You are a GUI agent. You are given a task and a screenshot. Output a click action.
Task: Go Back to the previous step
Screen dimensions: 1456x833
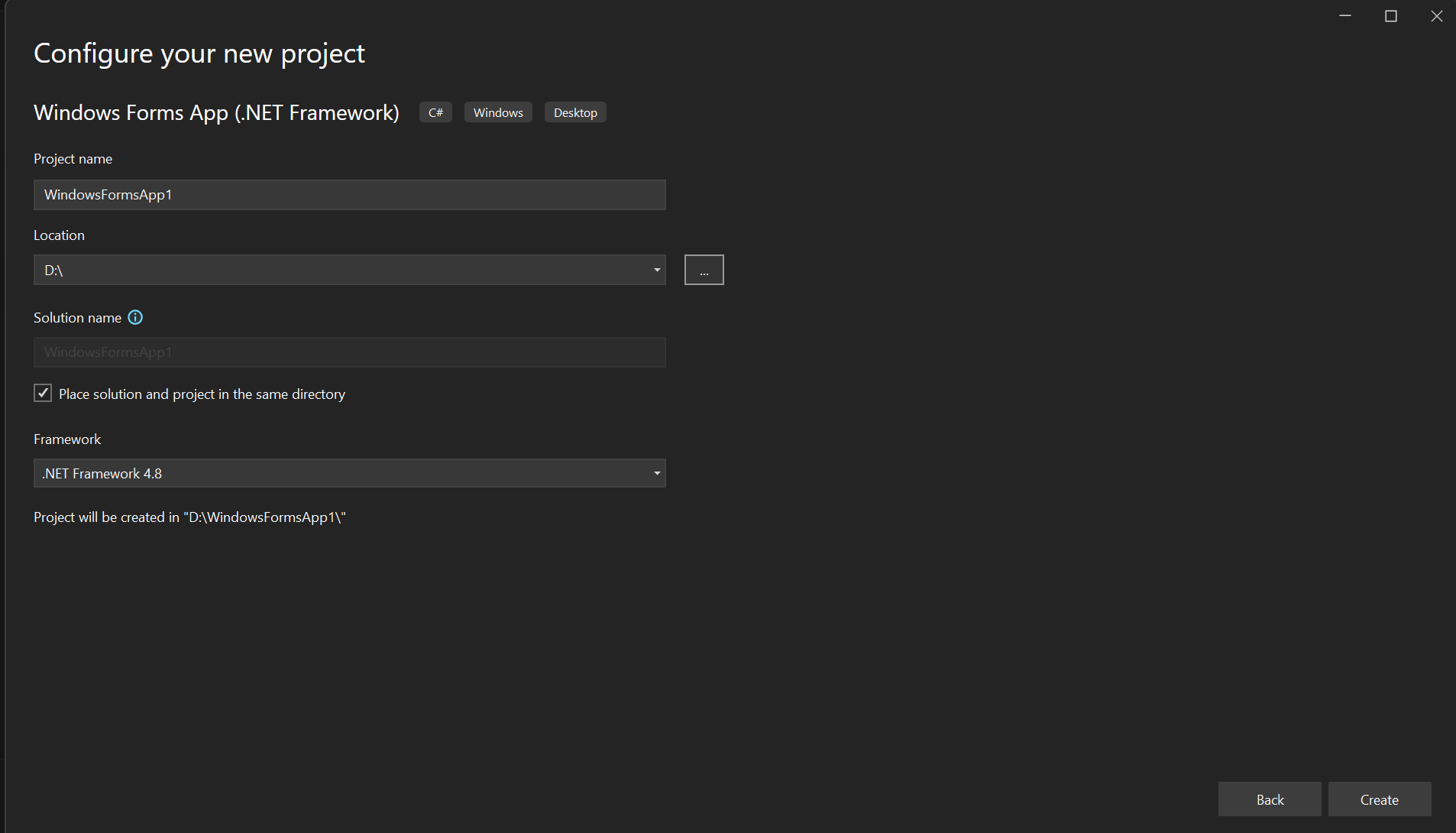click(x=1270, y=799)
